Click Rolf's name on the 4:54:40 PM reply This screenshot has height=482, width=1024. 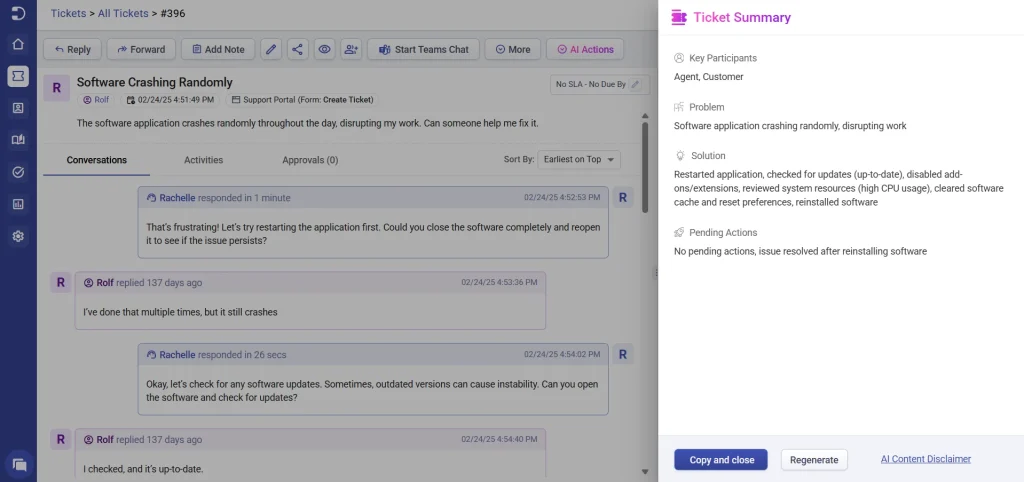coord(105,440)
